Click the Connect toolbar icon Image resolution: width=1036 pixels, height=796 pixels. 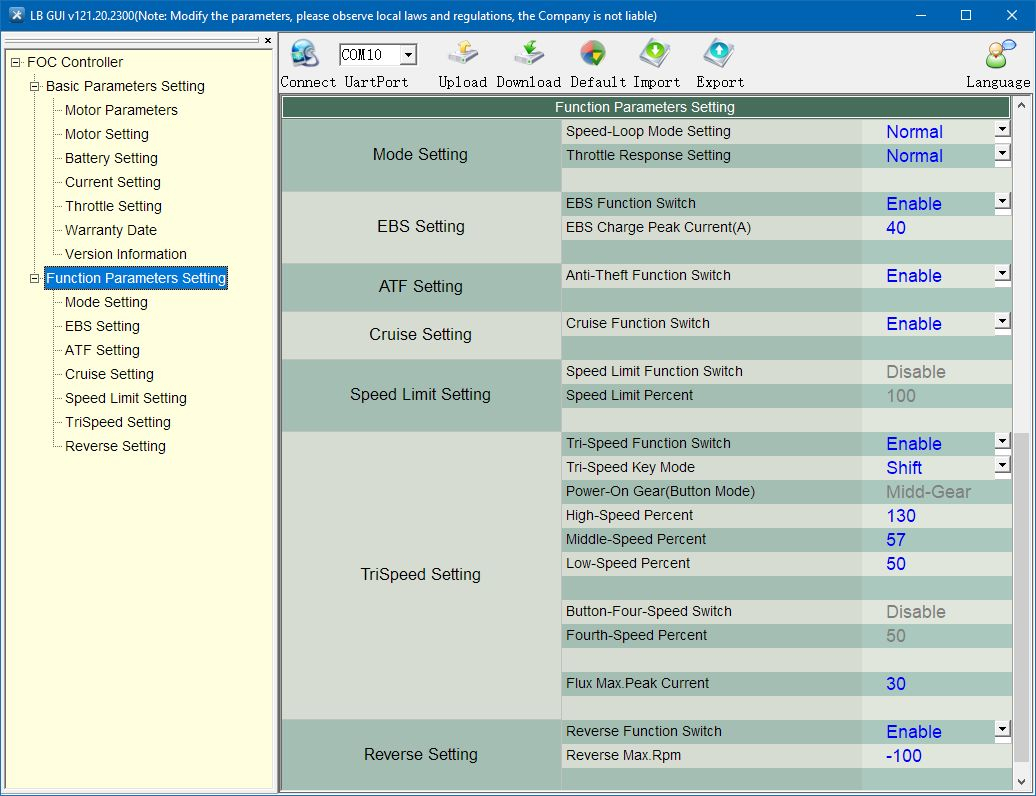303,54
